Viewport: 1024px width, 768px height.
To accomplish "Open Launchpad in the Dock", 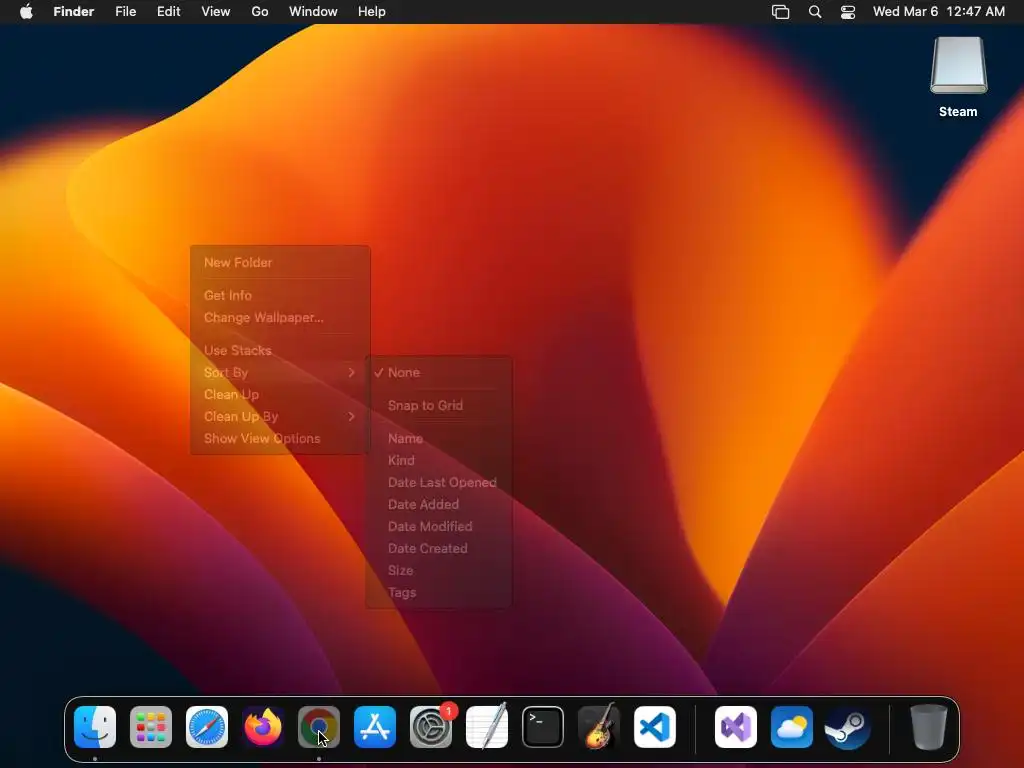I will coord(151,727).
